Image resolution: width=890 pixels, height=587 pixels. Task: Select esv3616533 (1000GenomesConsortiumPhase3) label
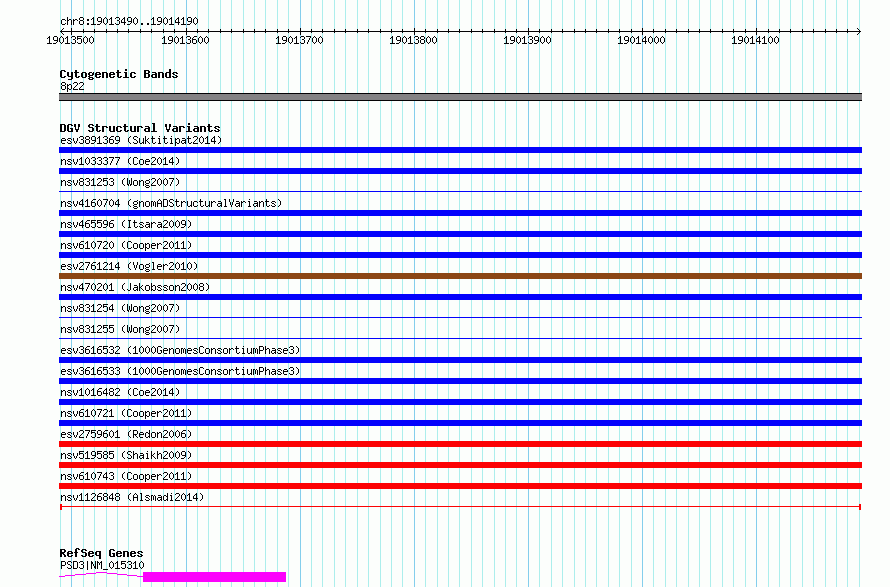(x=180, y=371)
